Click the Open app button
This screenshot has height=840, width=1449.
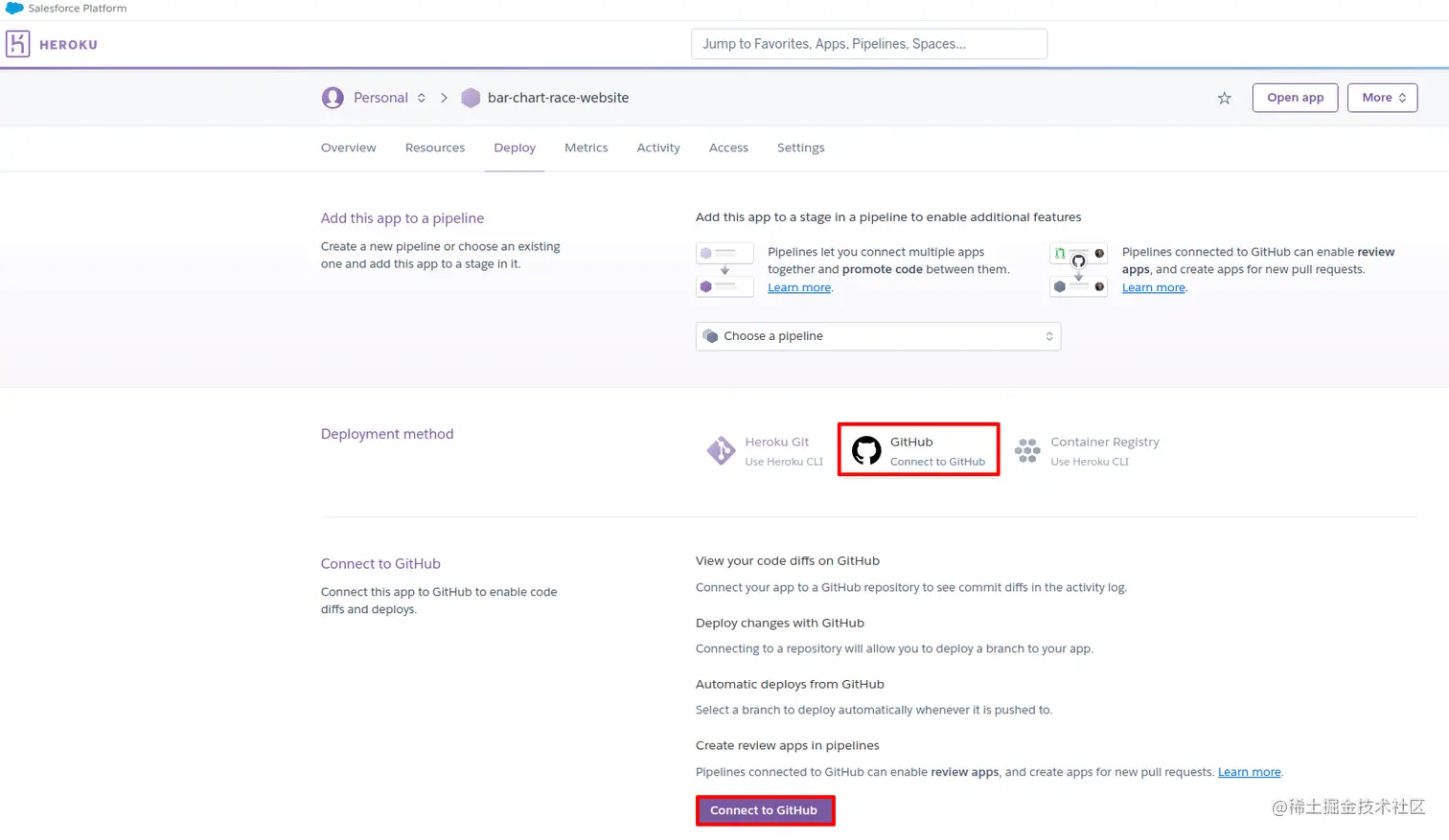(1295, 97)
